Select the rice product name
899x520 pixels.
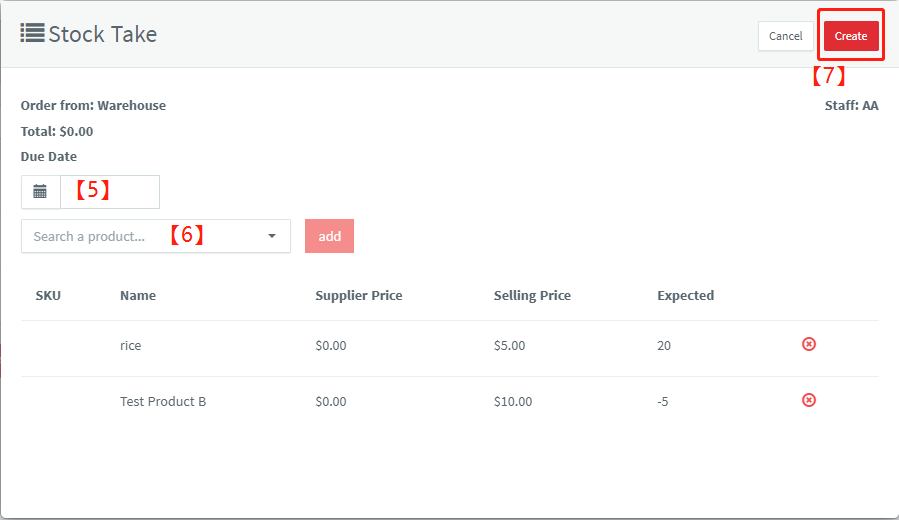[x=130, y=345]
